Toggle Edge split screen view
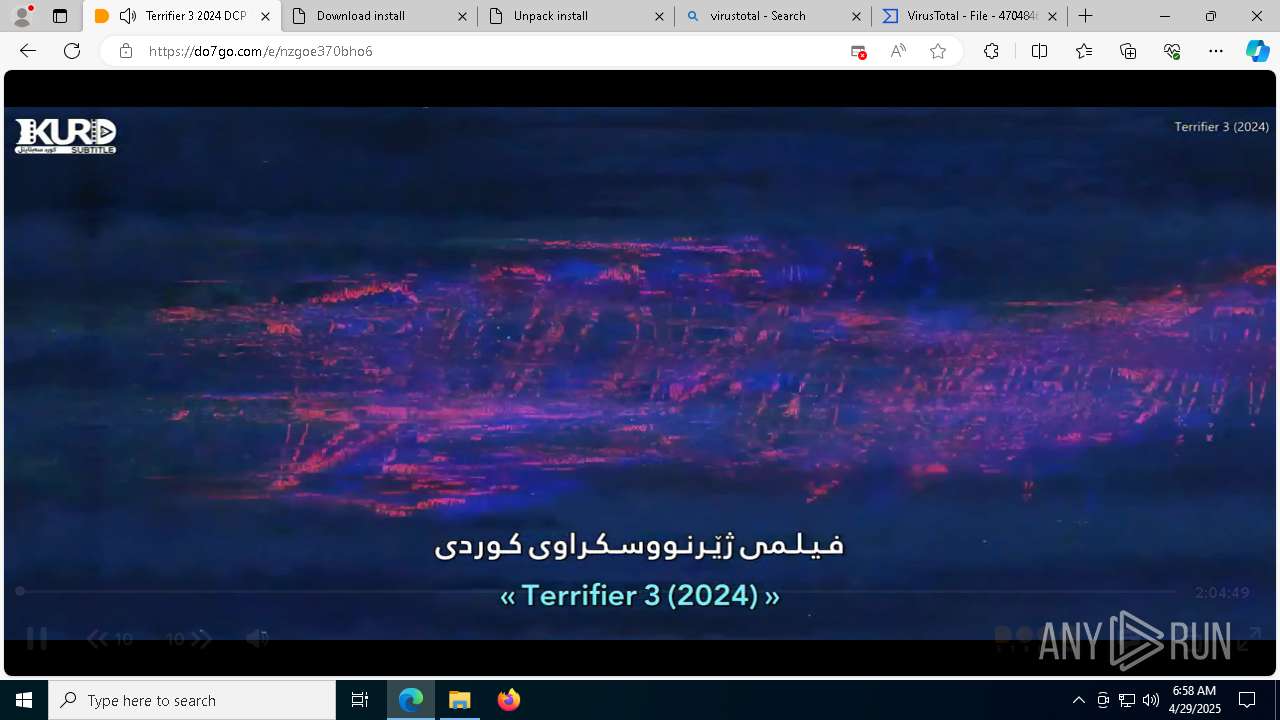 tap(1039, 51)
